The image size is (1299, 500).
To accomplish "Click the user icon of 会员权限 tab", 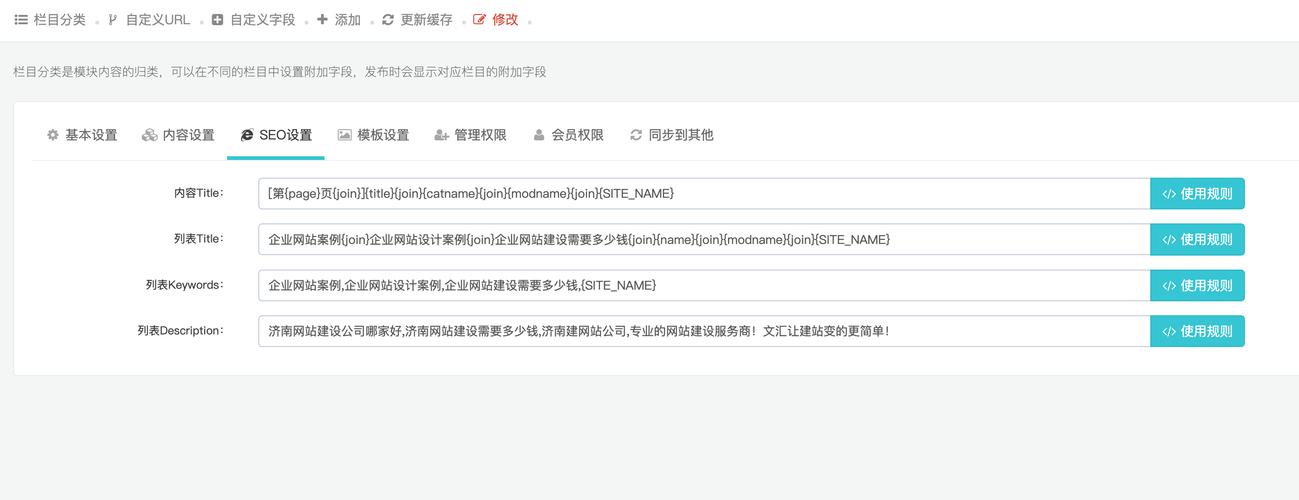I will coord(539,135).
